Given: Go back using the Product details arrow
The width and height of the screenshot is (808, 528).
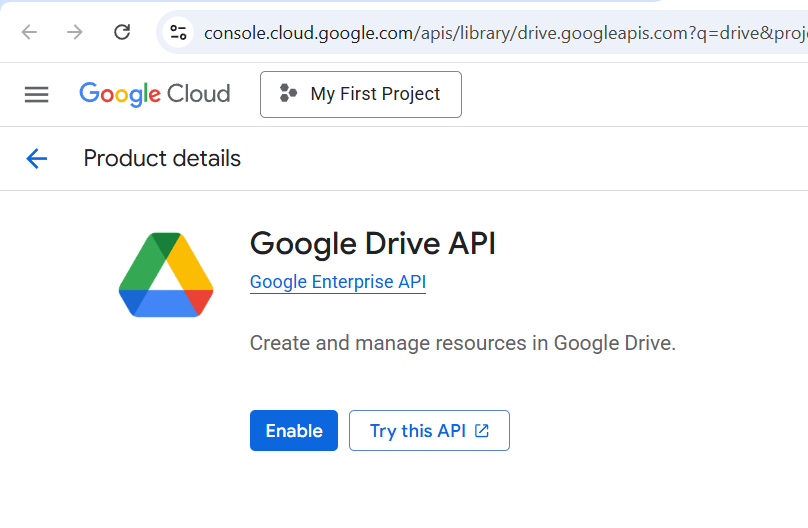Looking at the screenshot, I should [x=37, y=158].
